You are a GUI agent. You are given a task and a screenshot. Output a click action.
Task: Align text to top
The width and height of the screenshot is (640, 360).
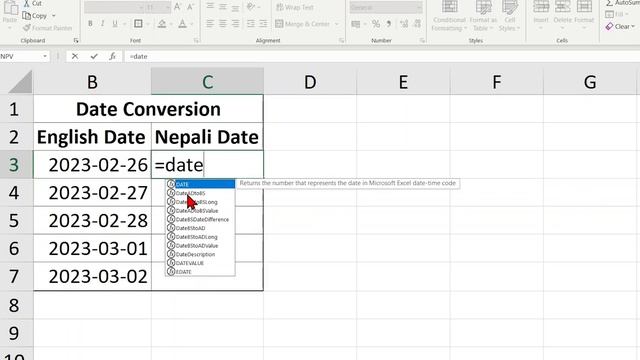click(x=210, y=7)
